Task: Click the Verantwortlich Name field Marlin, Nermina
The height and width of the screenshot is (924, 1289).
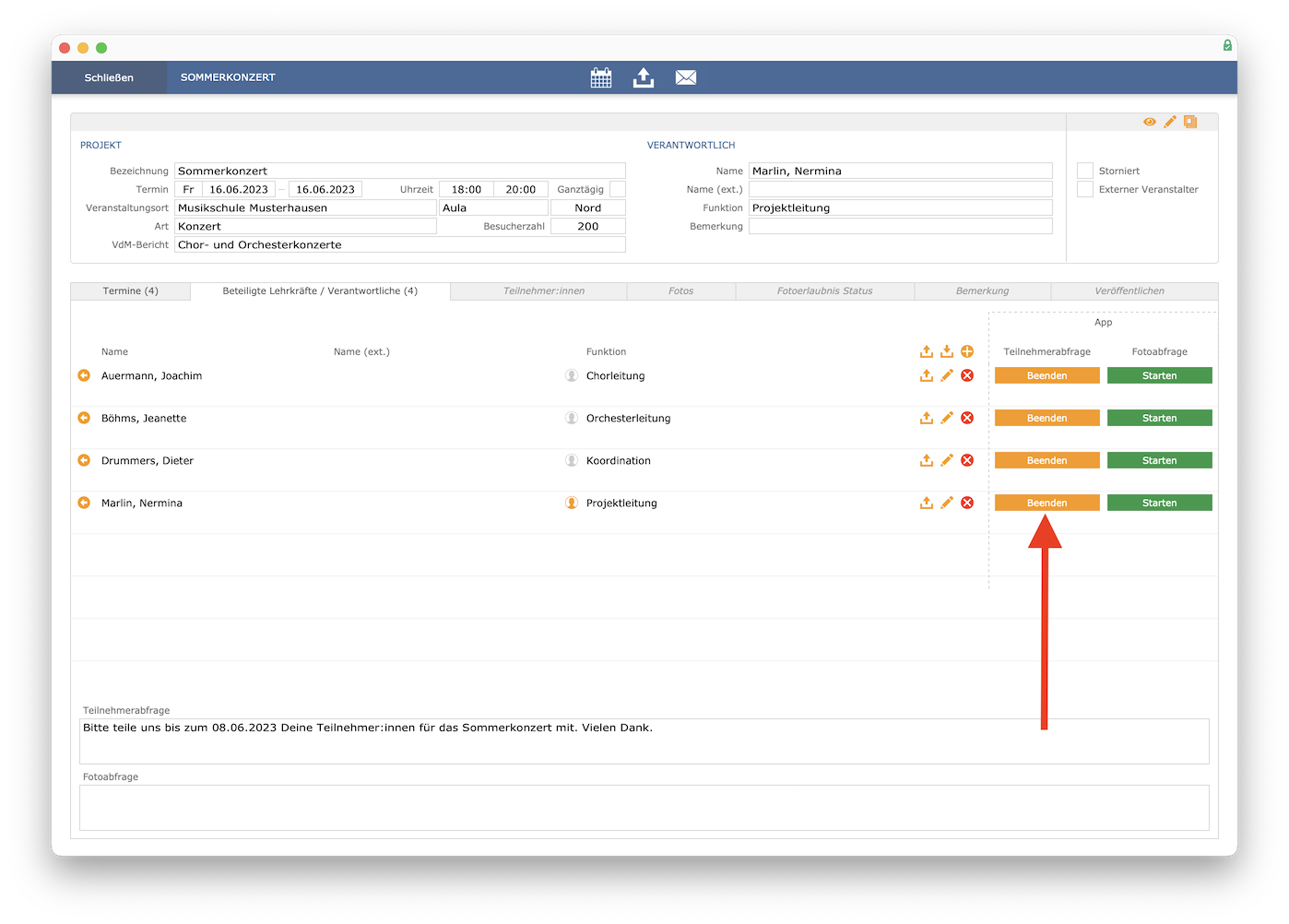Action: pos(901,171)
